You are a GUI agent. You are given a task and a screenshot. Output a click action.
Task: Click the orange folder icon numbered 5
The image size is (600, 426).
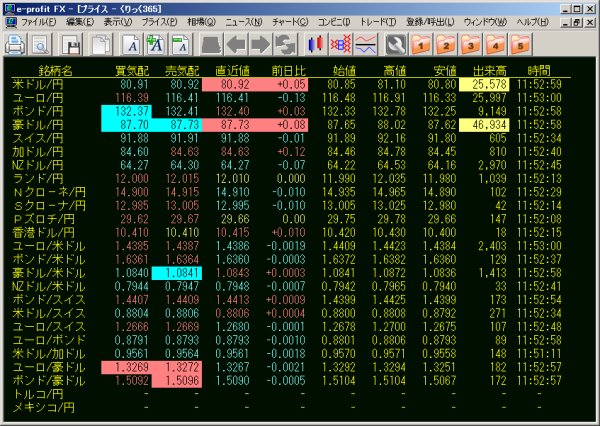click(520, 45)
